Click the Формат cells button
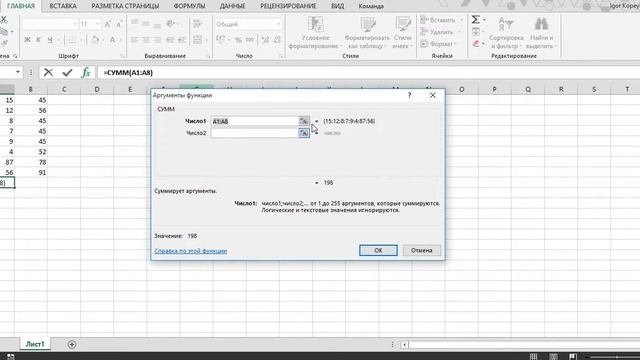 pyautogui.click(x=438, y=44)
